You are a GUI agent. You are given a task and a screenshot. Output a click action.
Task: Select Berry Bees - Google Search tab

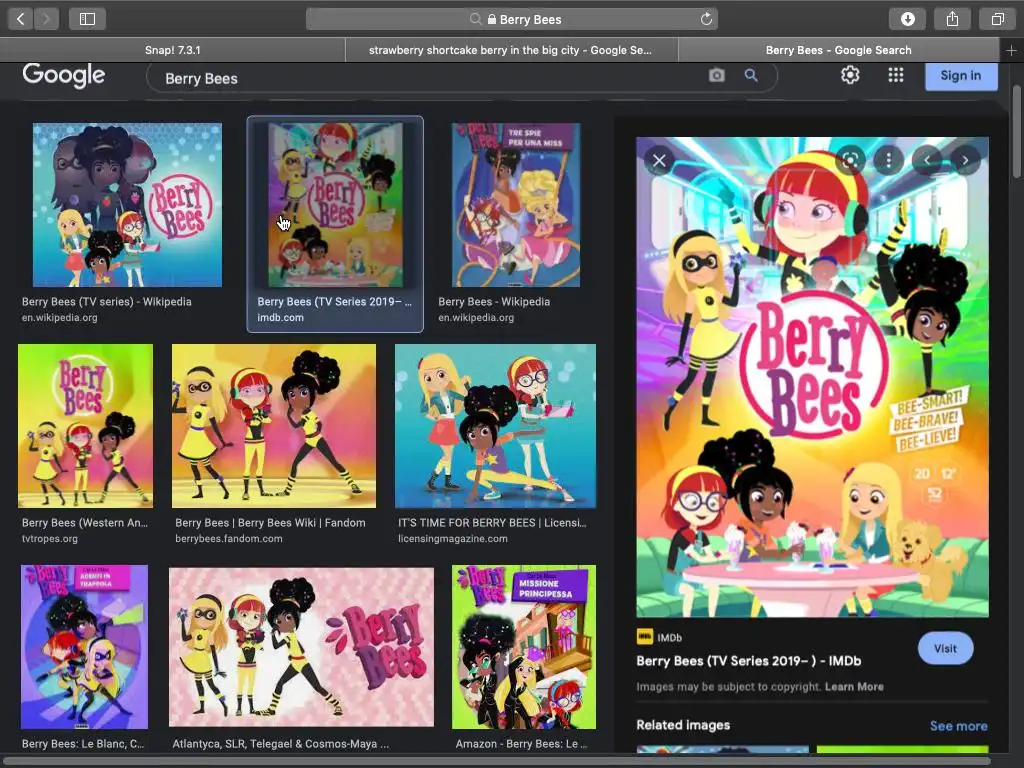[x=839, y=50]
